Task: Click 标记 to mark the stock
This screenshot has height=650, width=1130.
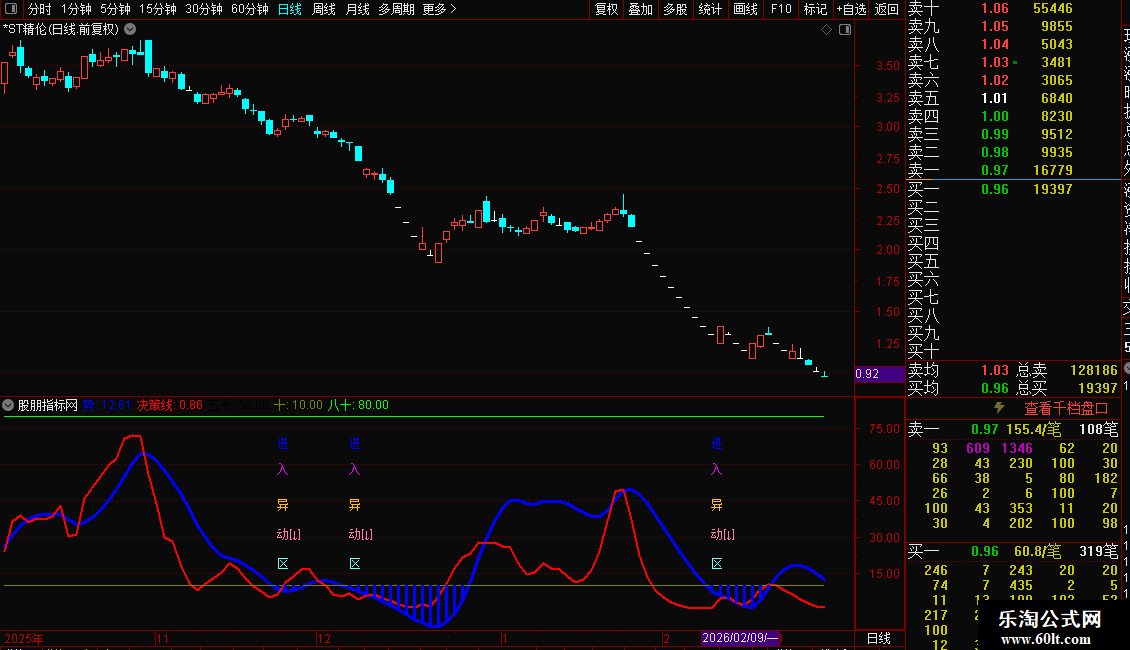Action: pyautogui.click(x=815, y=9)
